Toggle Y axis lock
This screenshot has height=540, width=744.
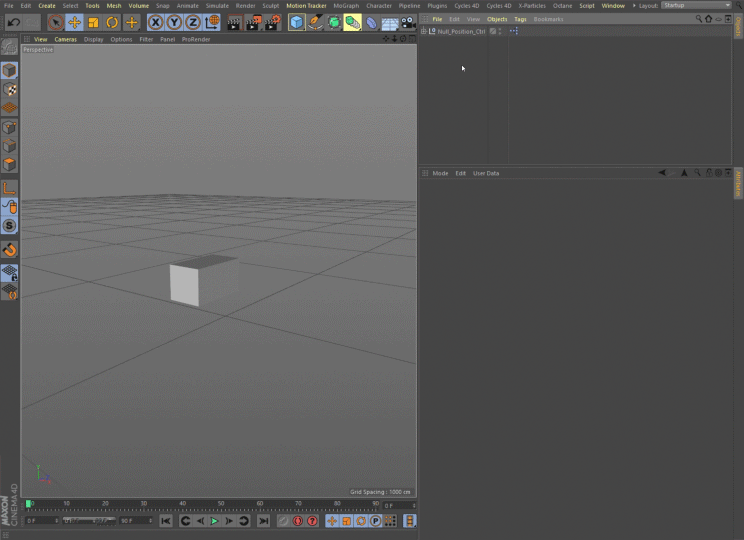click(174, 22)
